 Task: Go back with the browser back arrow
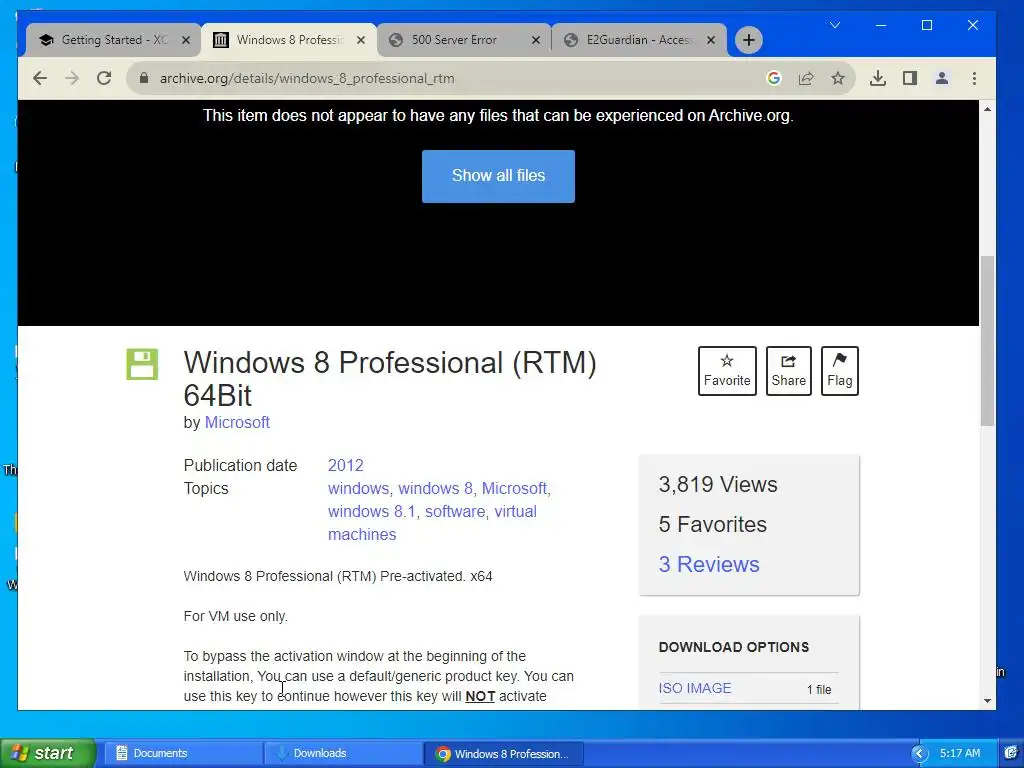(40, 78)
